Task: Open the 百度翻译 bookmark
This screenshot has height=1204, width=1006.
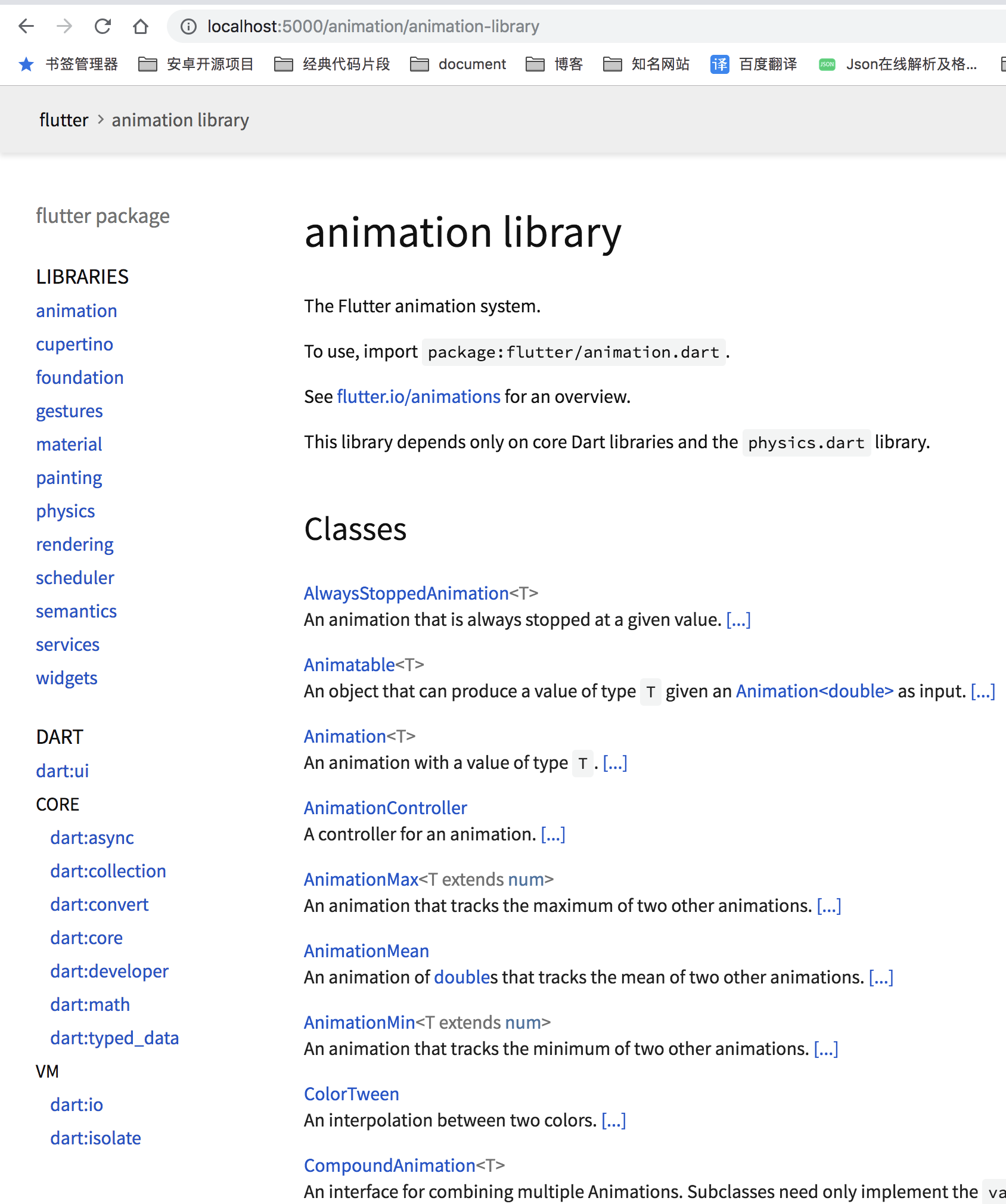Action: [x=753, y=64]
